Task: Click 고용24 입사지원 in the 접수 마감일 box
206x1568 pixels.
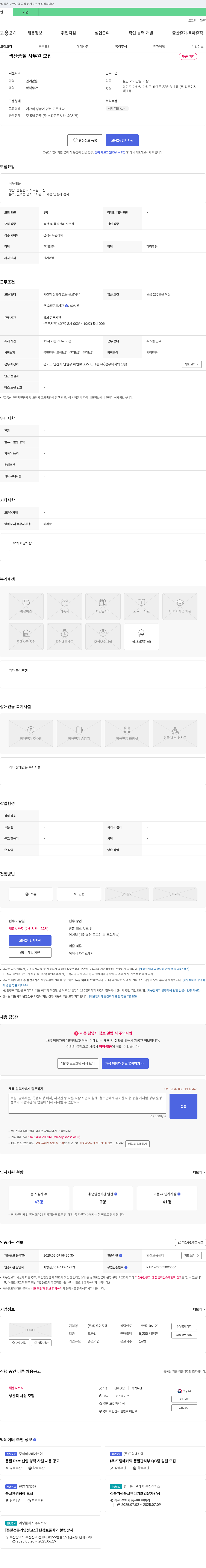Action: [30, 940]
